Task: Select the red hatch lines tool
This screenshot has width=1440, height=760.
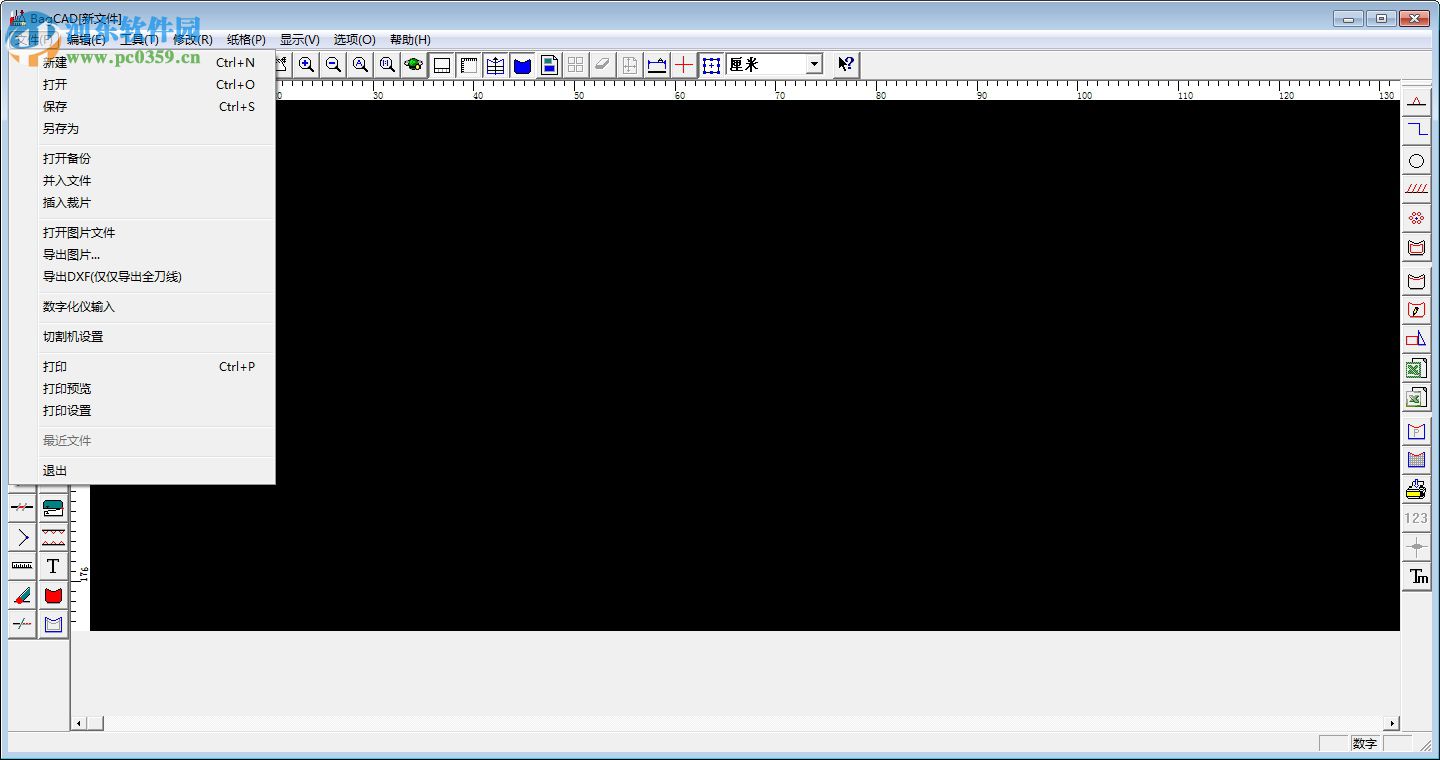Action: [1416, 189]
